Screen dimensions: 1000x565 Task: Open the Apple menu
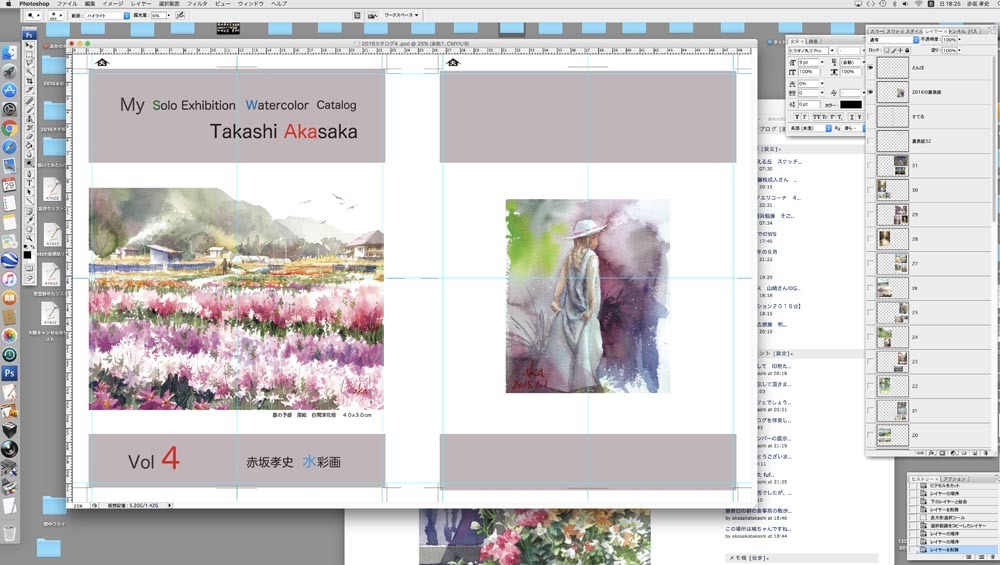click(8, 4)
